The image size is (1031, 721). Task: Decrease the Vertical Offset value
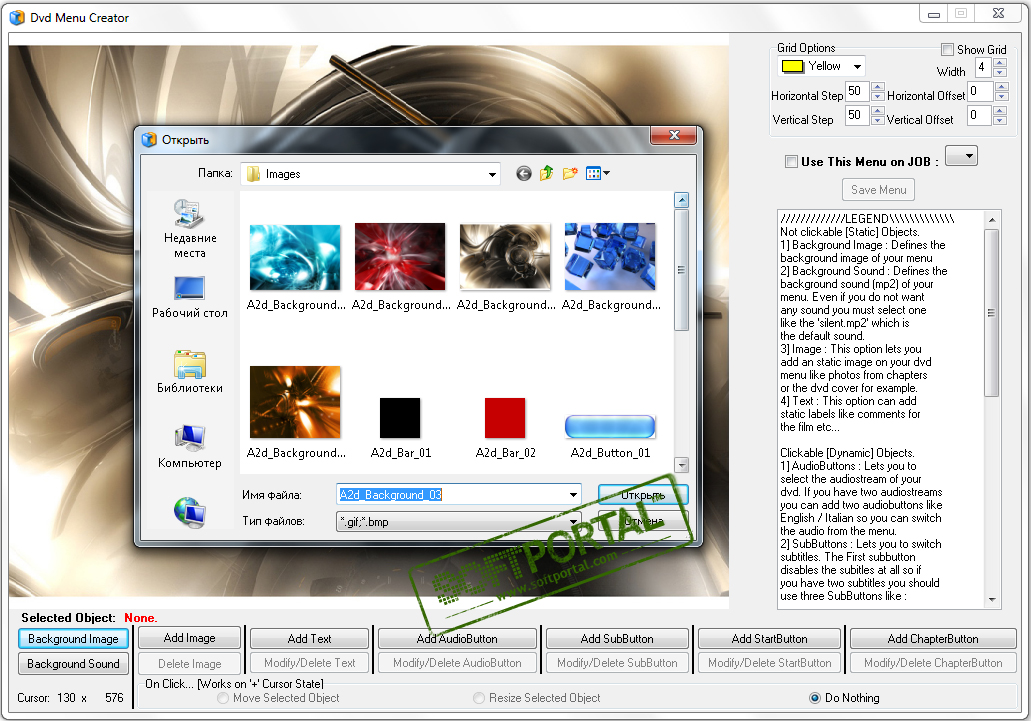pyautogui.click(x=1000, y=120)
